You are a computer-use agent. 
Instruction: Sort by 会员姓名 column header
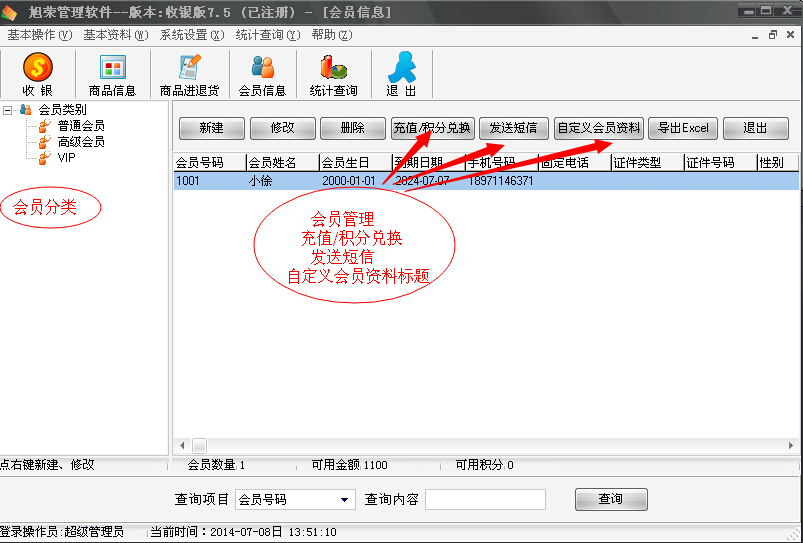283,163
